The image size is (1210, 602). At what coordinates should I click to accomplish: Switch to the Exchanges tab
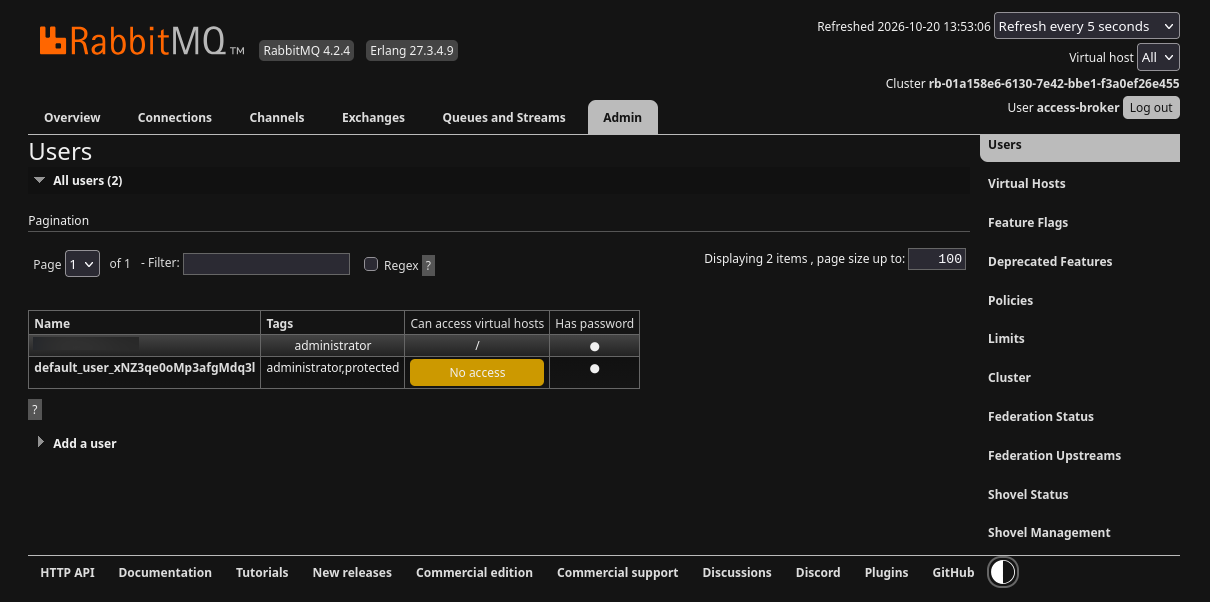click(x=373, y=117)
